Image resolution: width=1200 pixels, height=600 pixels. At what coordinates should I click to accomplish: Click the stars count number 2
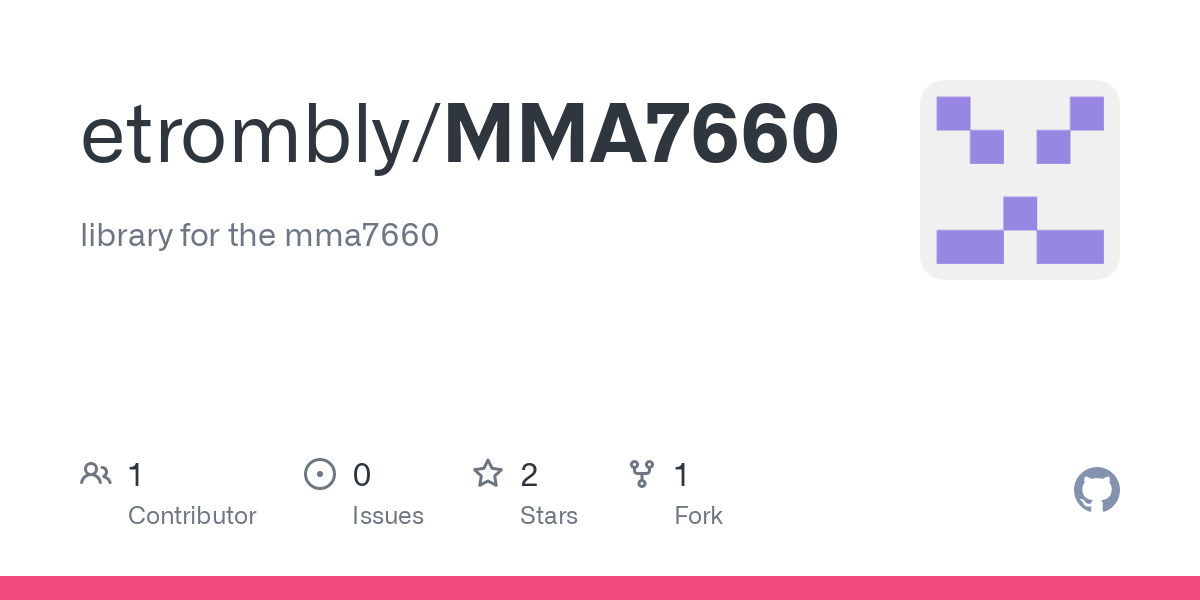coord(529,475)
